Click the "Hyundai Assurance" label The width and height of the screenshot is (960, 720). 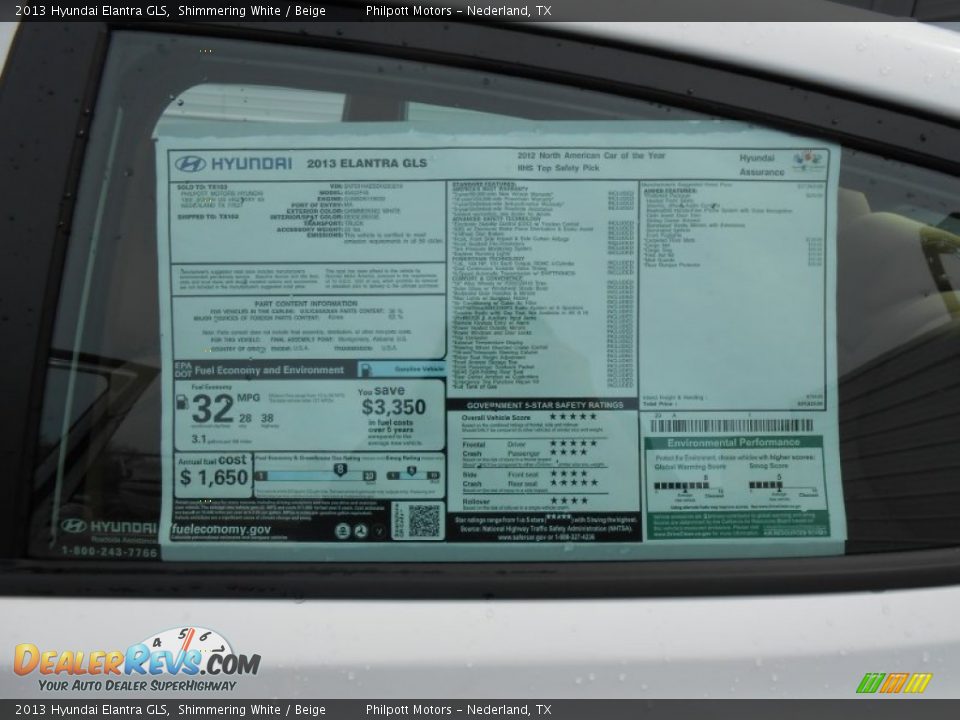(761, 165)
